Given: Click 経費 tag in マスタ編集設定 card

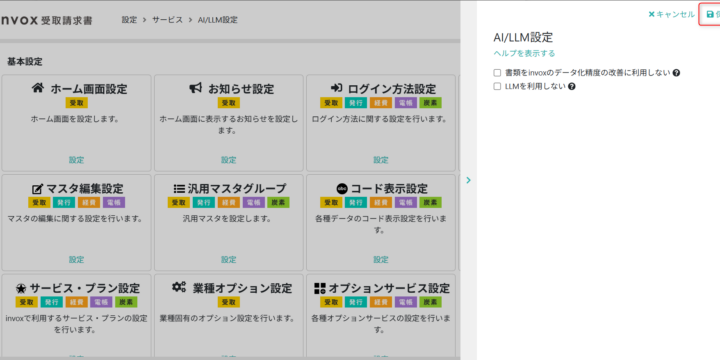Looking at the screenshot, I should coord(89,202).
